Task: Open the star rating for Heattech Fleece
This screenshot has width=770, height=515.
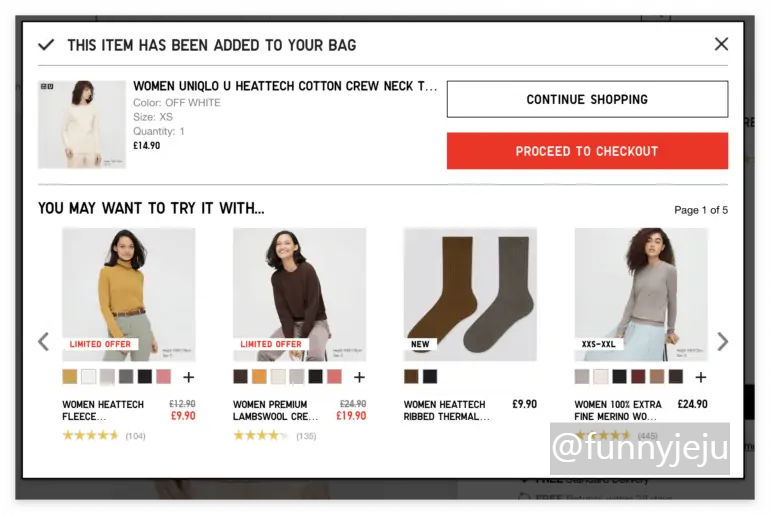Action: [x=90, y=435]
